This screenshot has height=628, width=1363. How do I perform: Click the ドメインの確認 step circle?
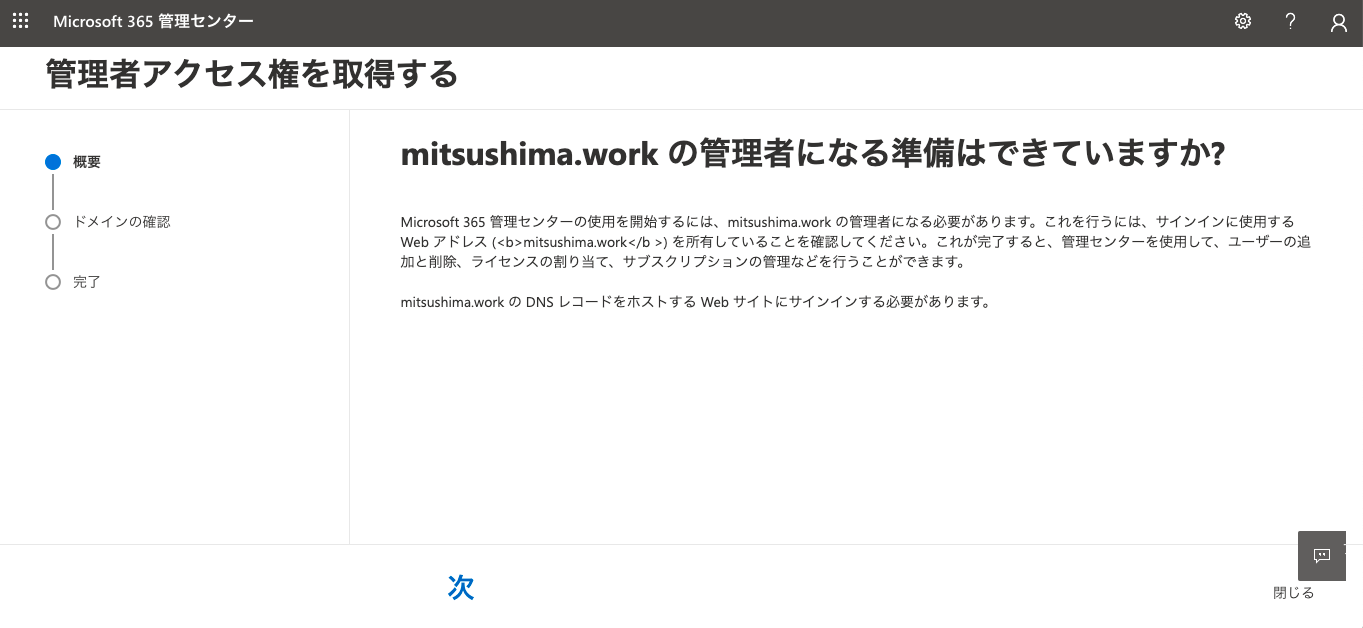tap(53, 222)
